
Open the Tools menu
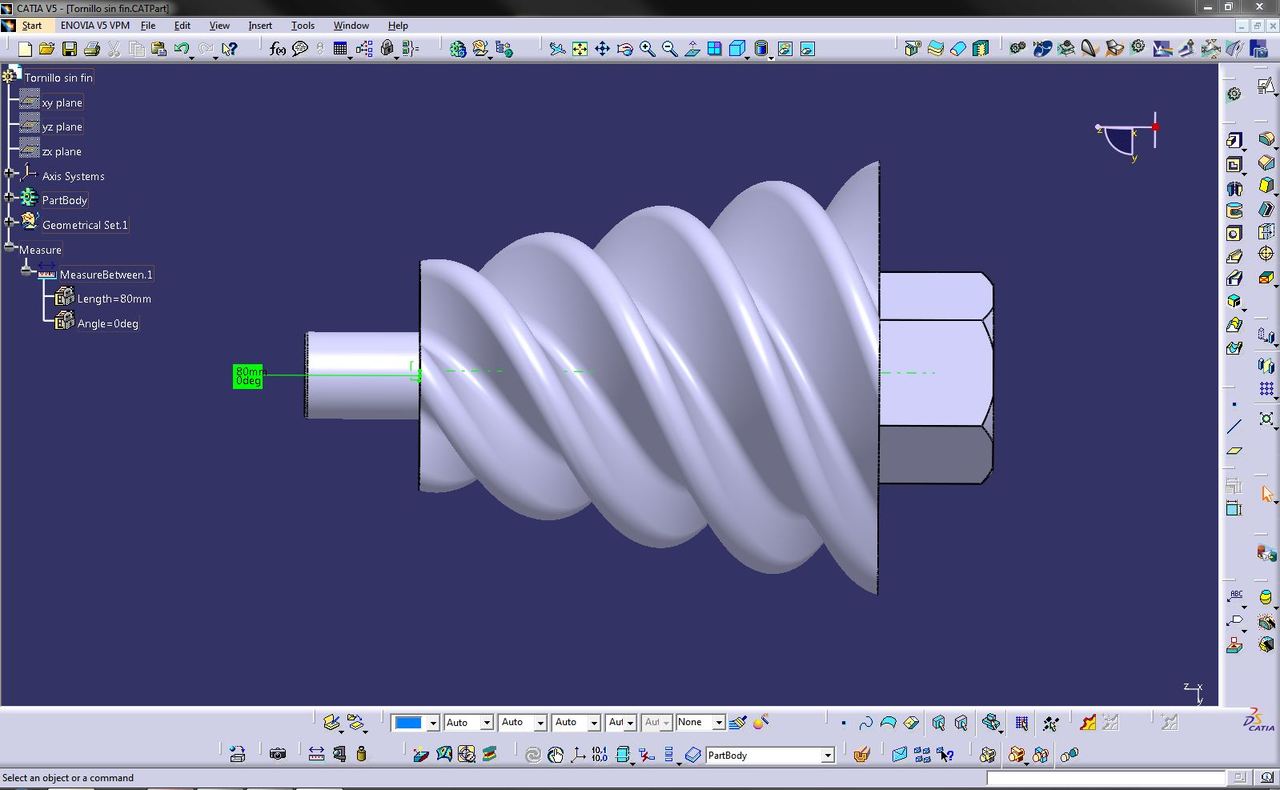tap(302, 25)
